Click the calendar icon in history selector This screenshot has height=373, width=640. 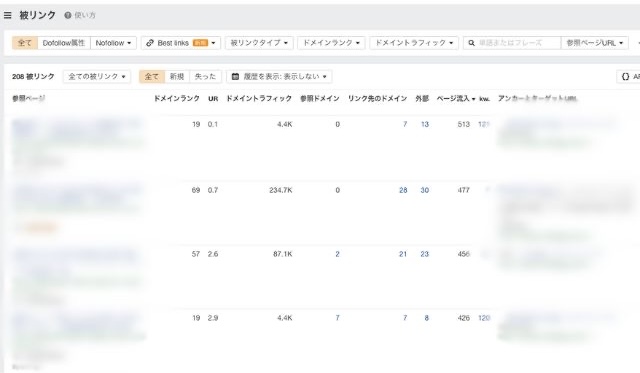[x=235, y=76]
